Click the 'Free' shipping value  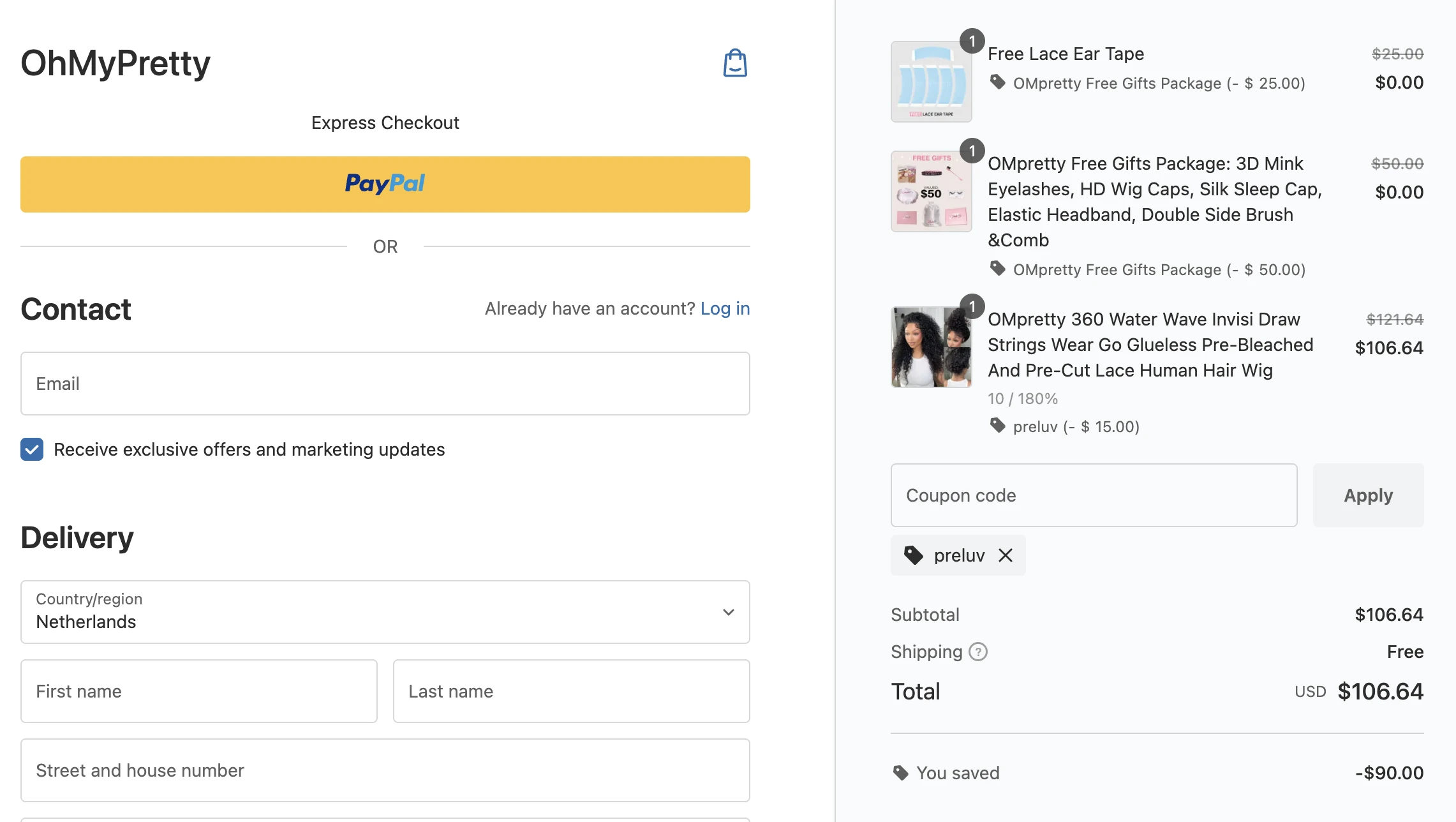coord(1406,652)
